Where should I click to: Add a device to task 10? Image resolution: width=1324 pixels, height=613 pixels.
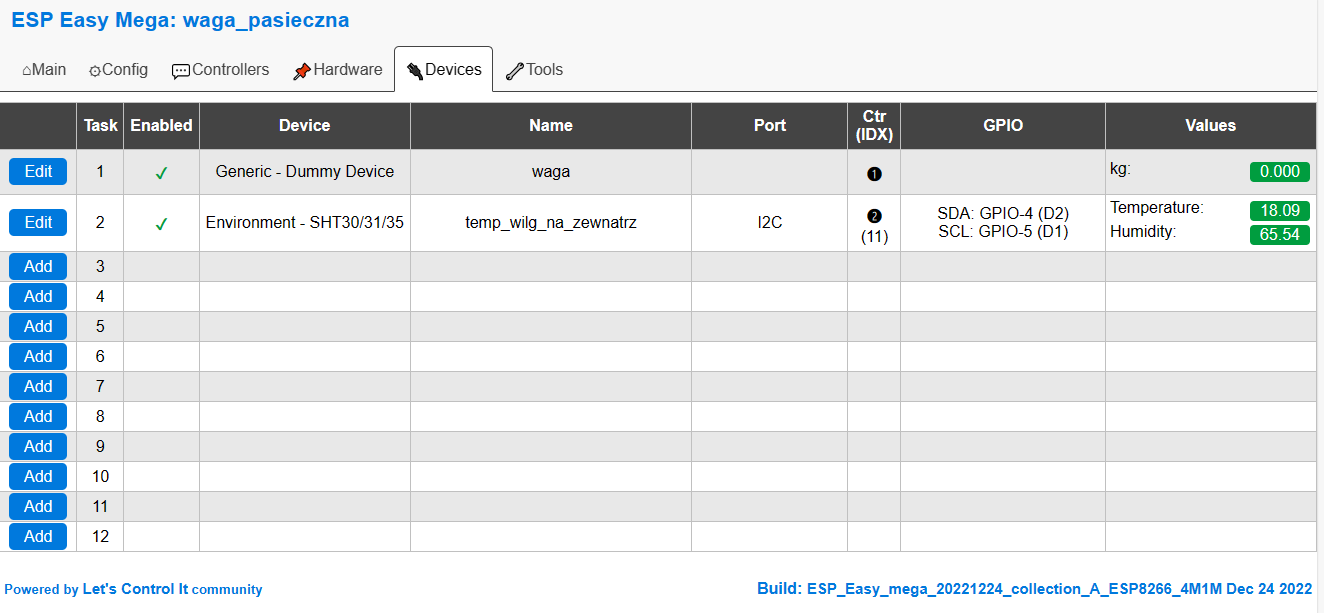pos(38,476)
